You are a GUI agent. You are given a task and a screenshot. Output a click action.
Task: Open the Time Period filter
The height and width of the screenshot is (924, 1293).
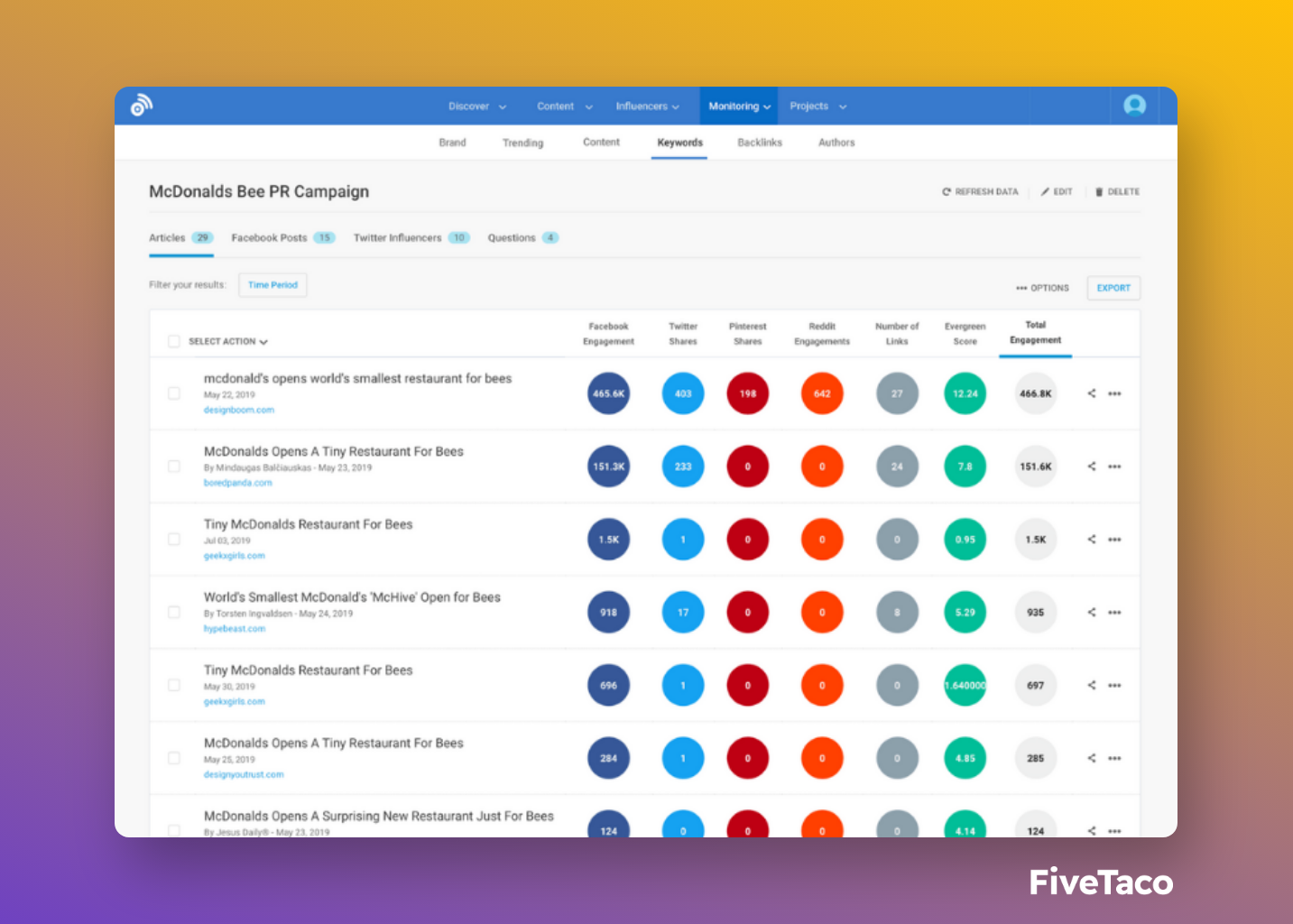(272, 285)
